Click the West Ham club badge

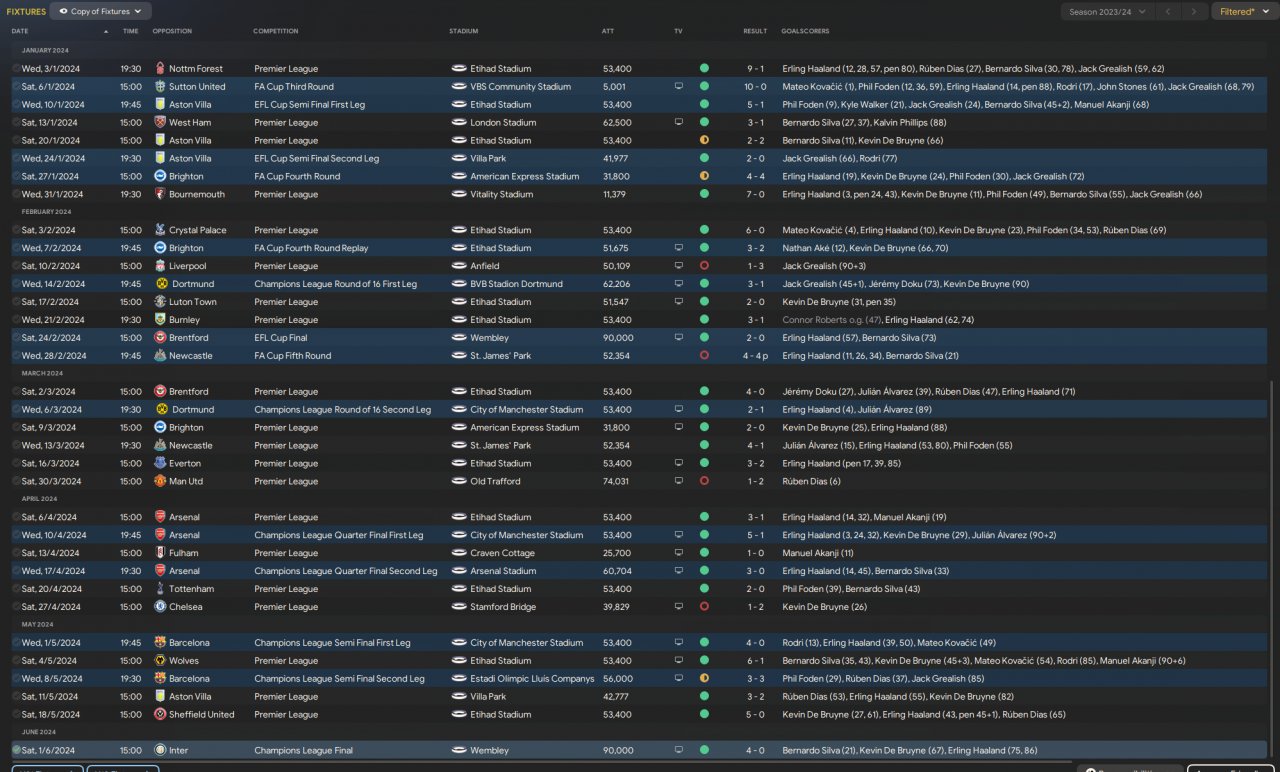pos(160,123)
